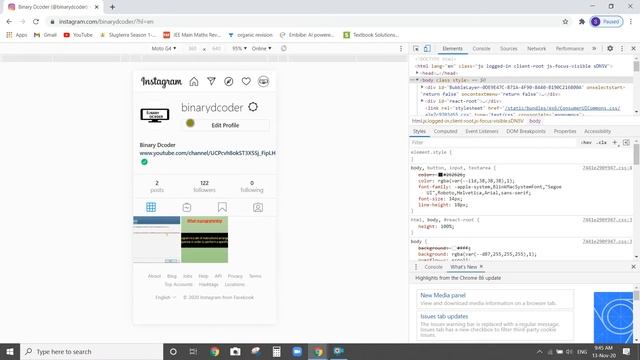View the 122 followers list
Image resolution: width=640 pixels, height=360 pixels.
pyautogui.click(x=204, y=186)
